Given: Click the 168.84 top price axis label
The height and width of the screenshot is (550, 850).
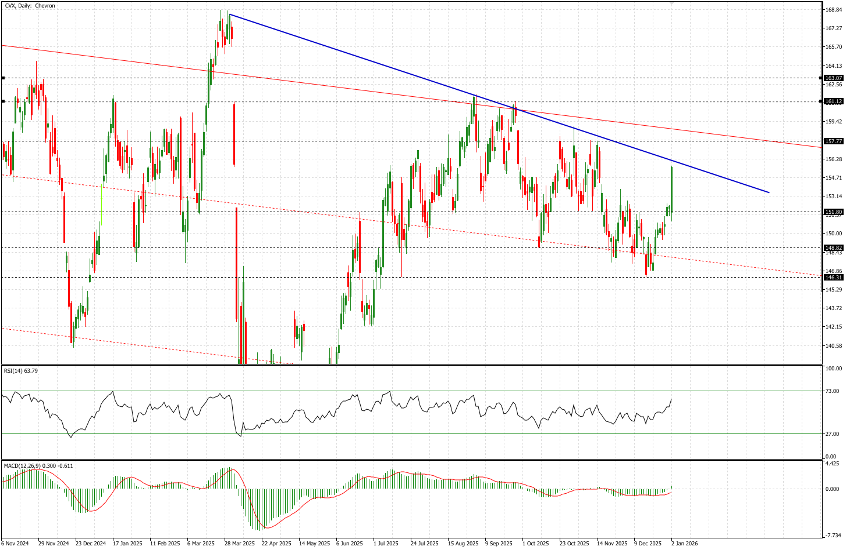Looking at the screenshot, I should coord(832,9).
